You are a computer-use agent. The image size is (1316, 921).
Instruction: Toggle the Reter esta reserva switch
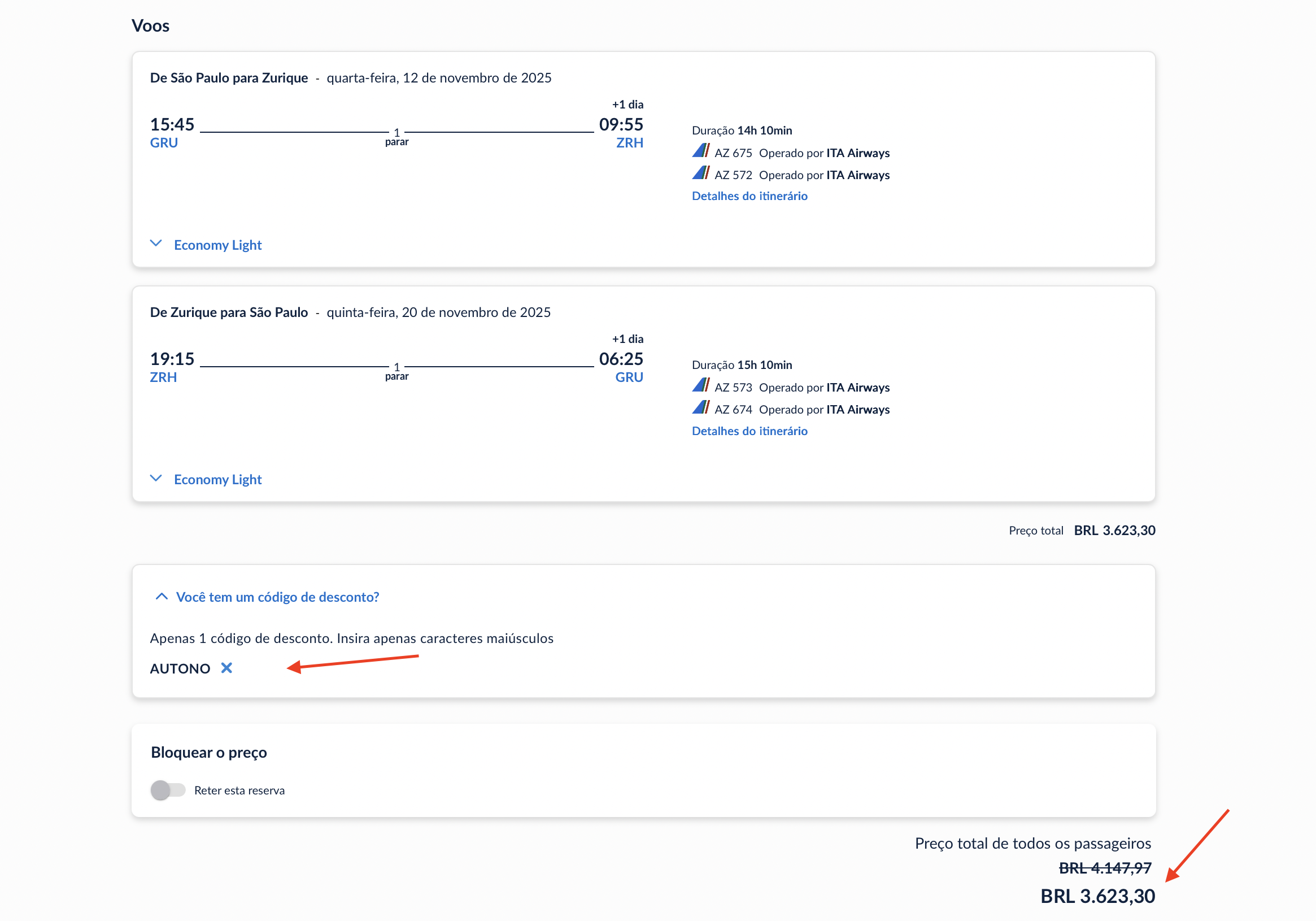click(x=168, y=790)
